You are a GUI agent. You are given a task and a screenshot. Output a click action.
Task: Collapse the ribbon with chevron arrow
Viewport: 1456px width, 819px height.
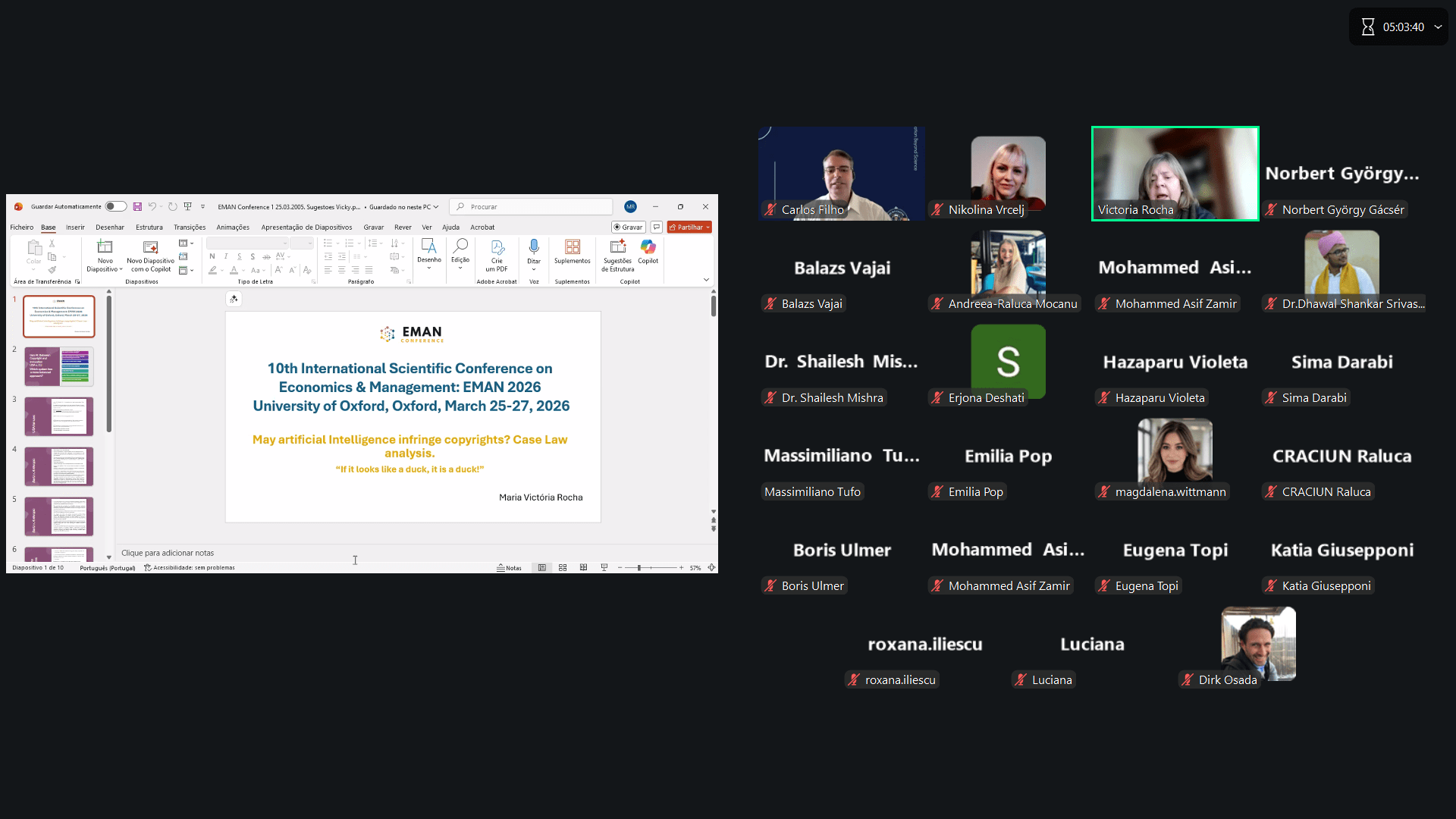pyautogui.click(x=706, y=280)
